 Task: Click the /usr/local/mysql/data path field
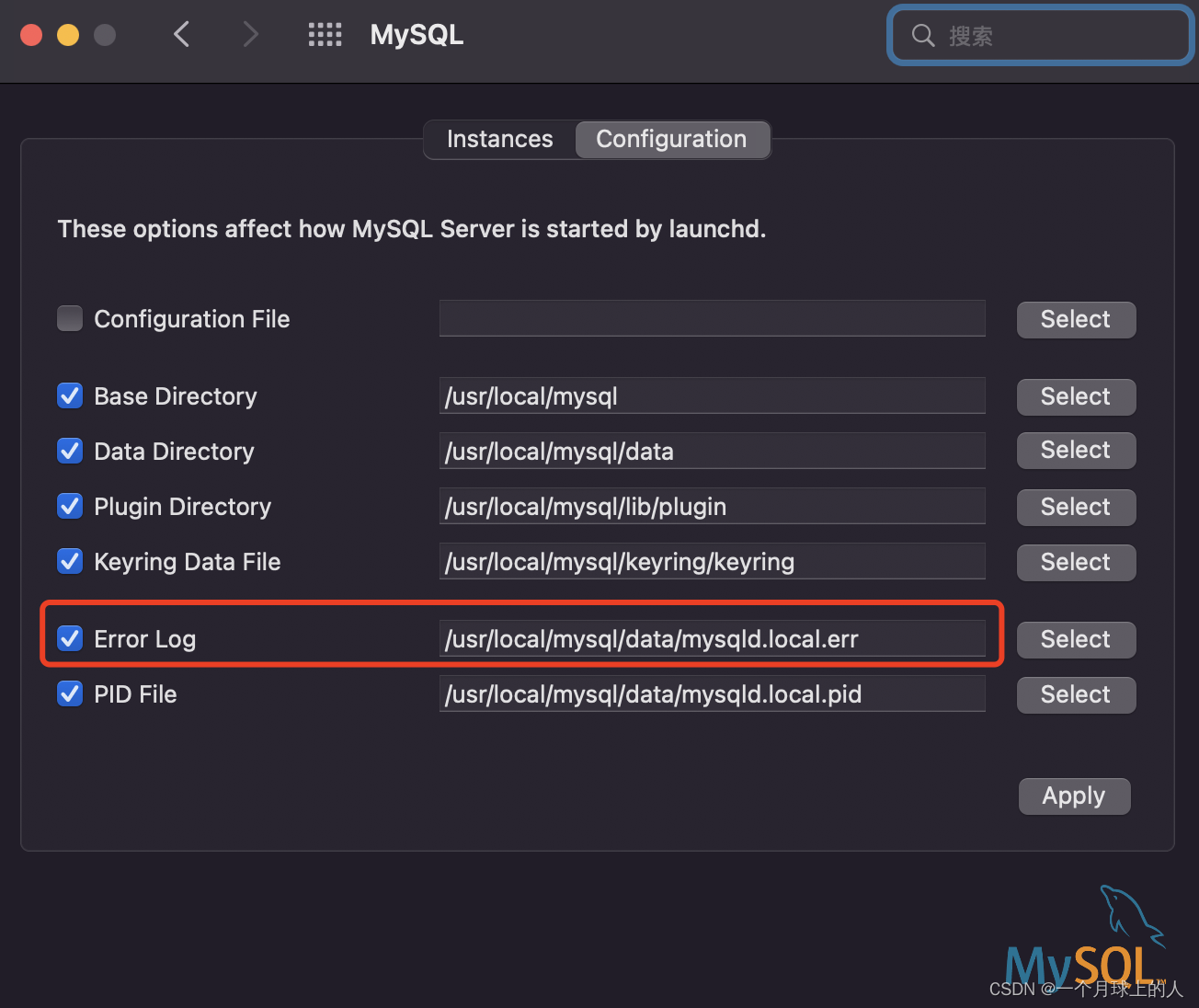712,451
